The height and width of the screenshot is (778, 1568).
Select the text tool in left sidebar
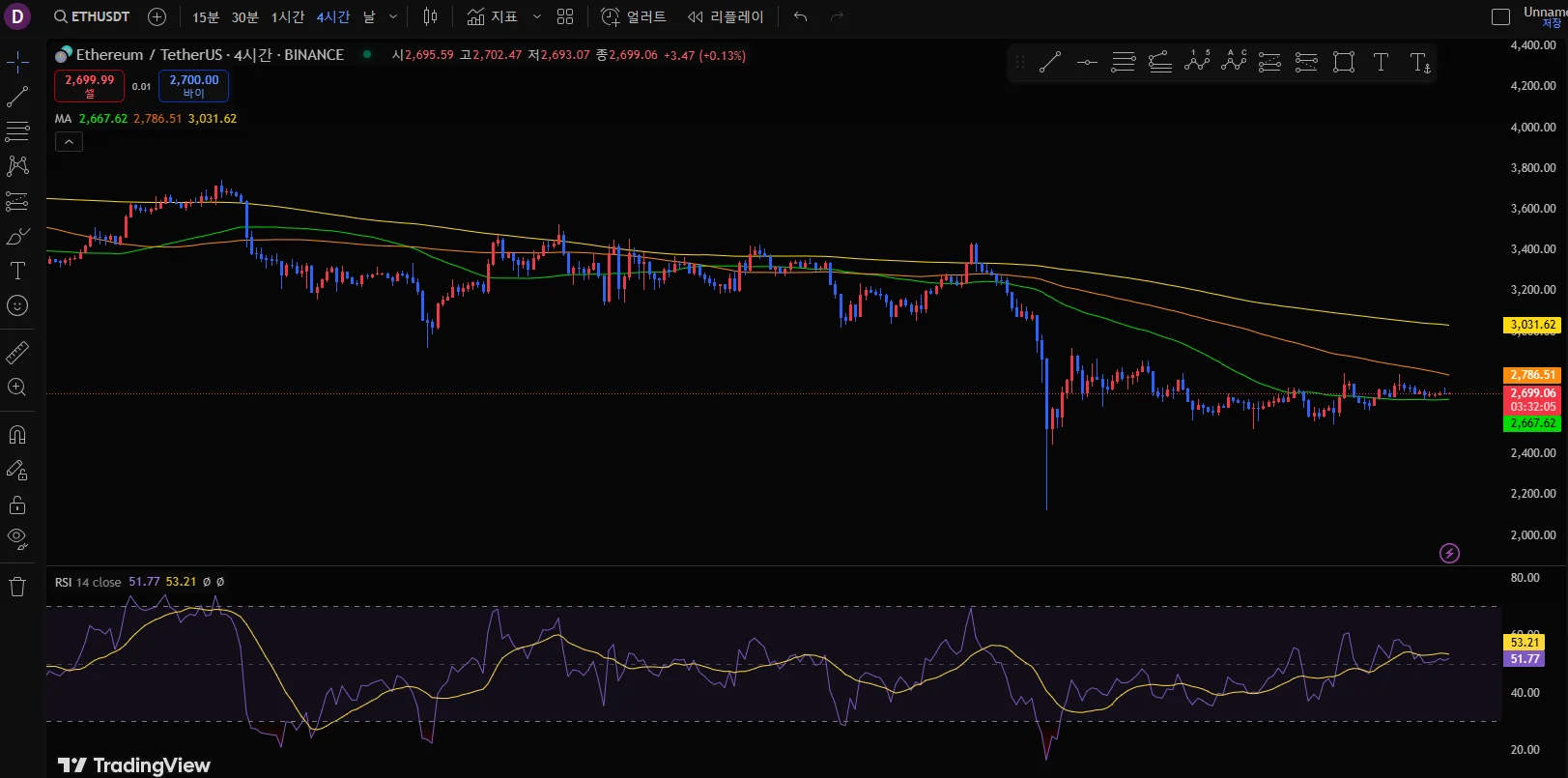17,271
